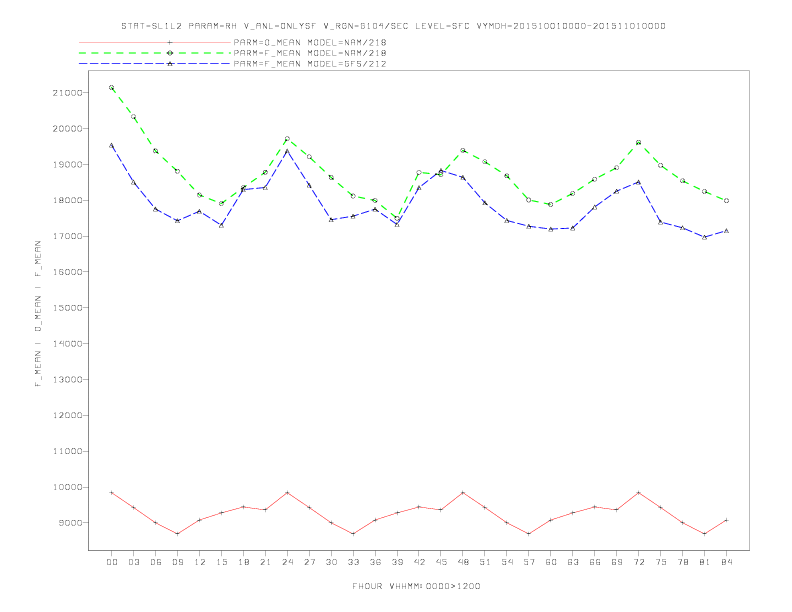792x612 pixels.
Task: Click the y-axis tick label 11000
Action: (68, 451)
